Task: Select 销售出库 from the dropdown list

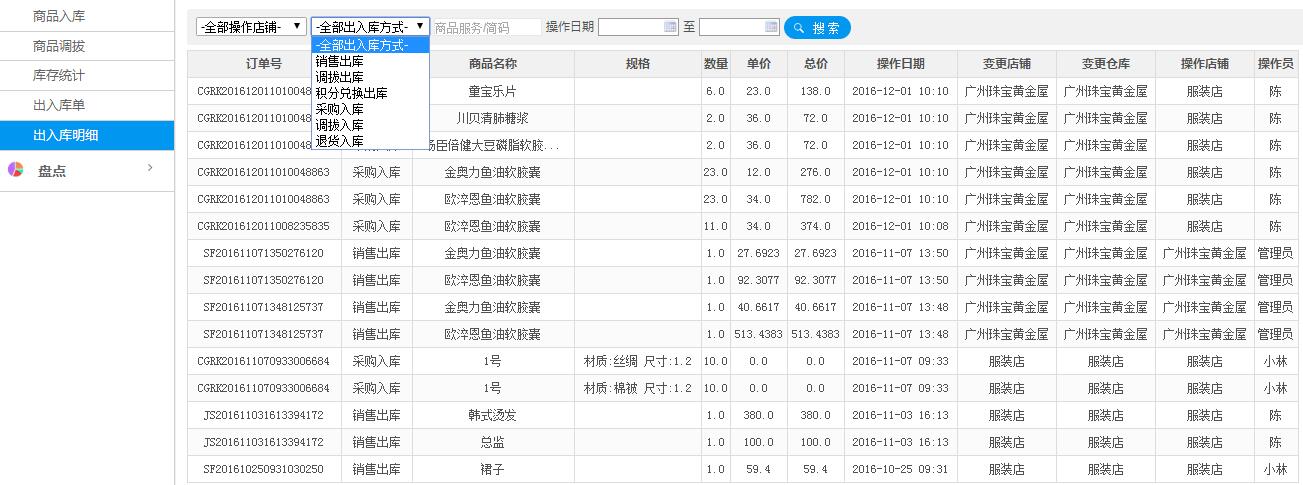Action: 339,61
